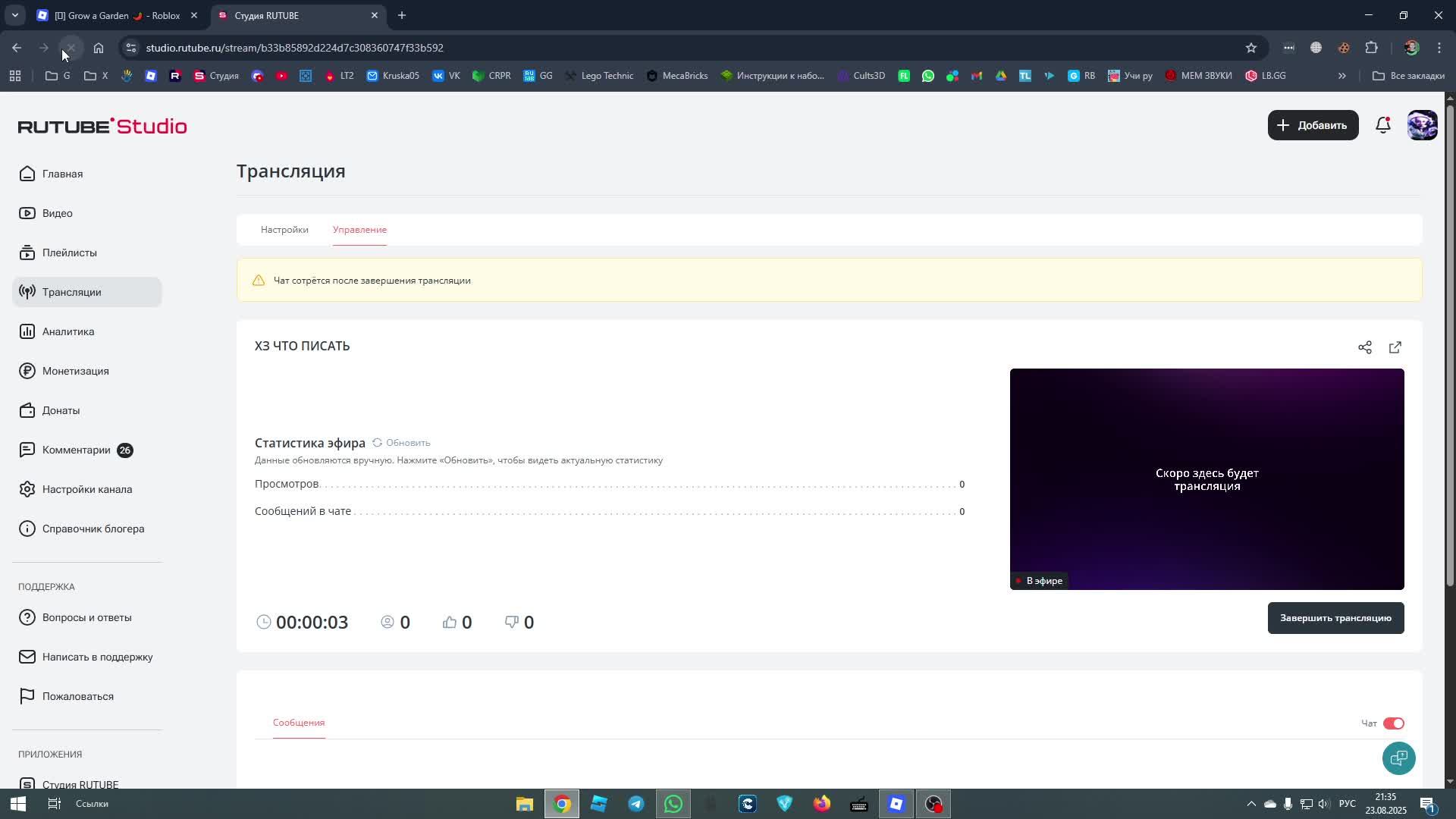Open Настройки канала in the sidebar

click(87, 489)
